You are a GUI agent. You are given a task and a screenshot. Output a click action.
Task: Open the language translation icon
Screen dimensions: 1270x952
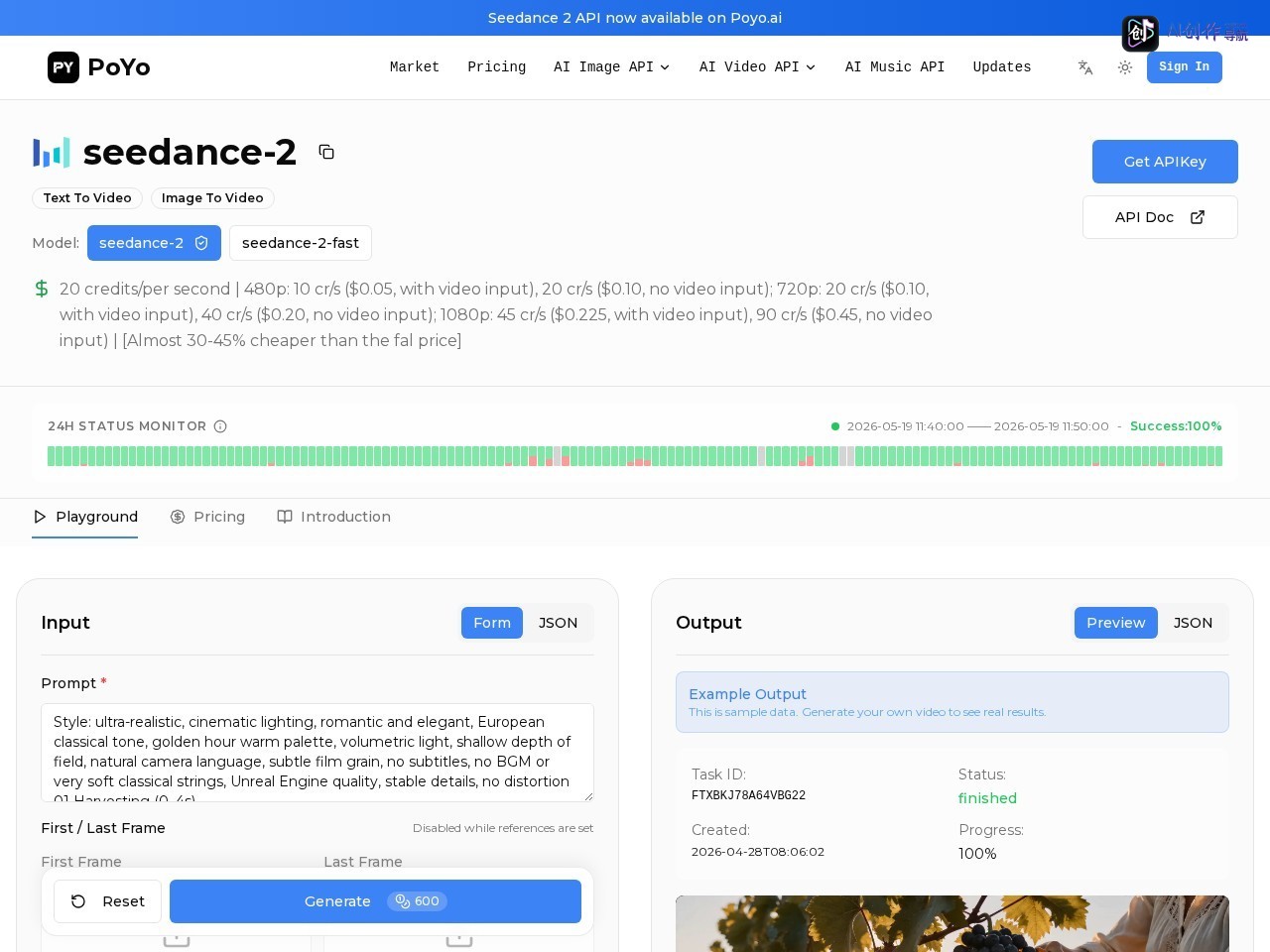(x=1085, y=67)
